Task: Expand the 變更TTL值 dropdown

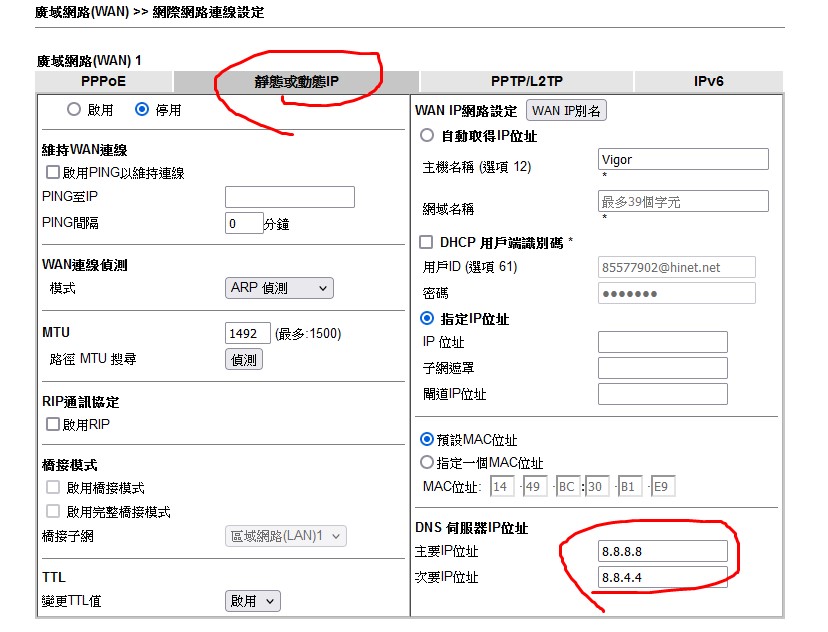Action: point(252,601)
